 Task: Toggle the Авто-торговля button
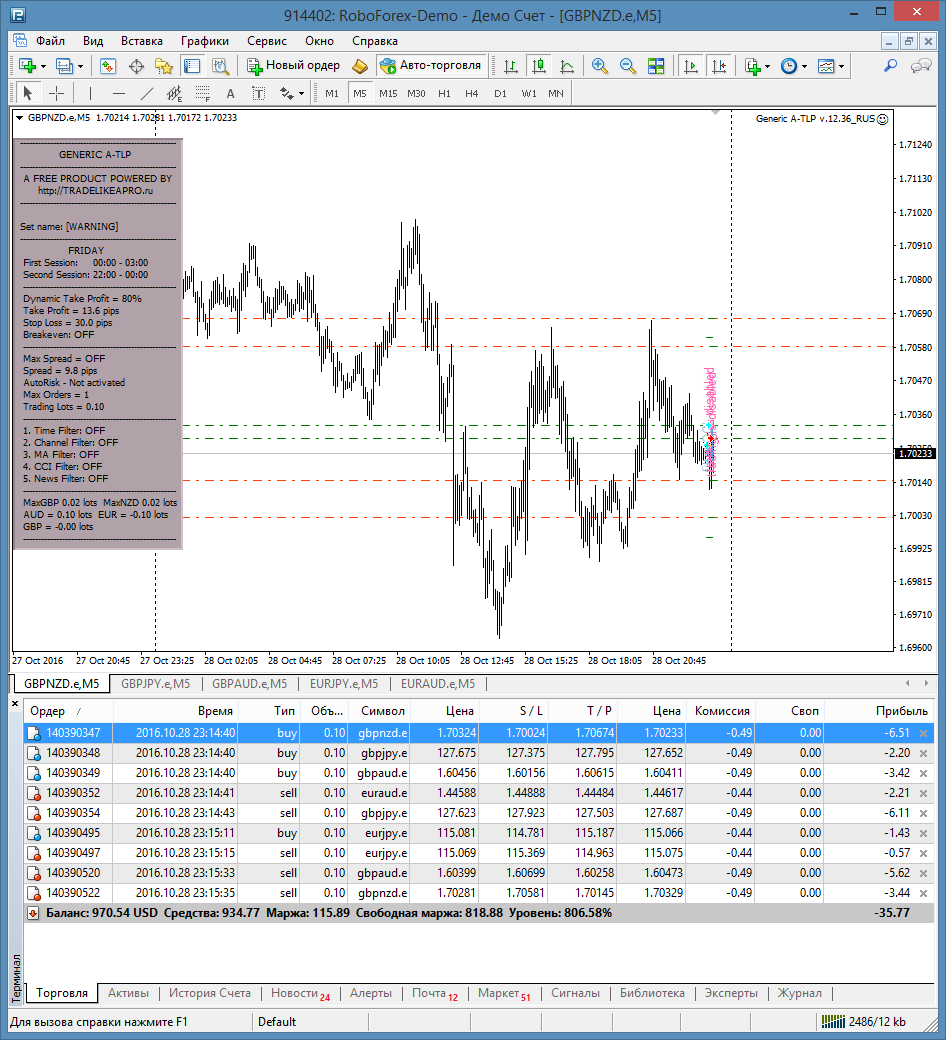point(432,66)
